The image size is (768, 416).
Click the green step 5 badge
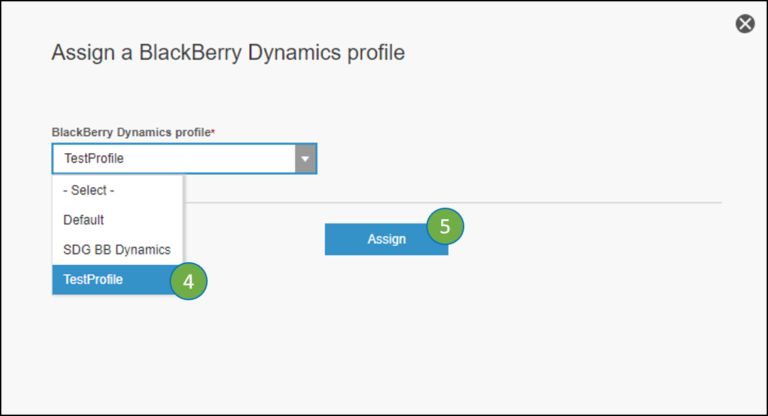(445, 226)
